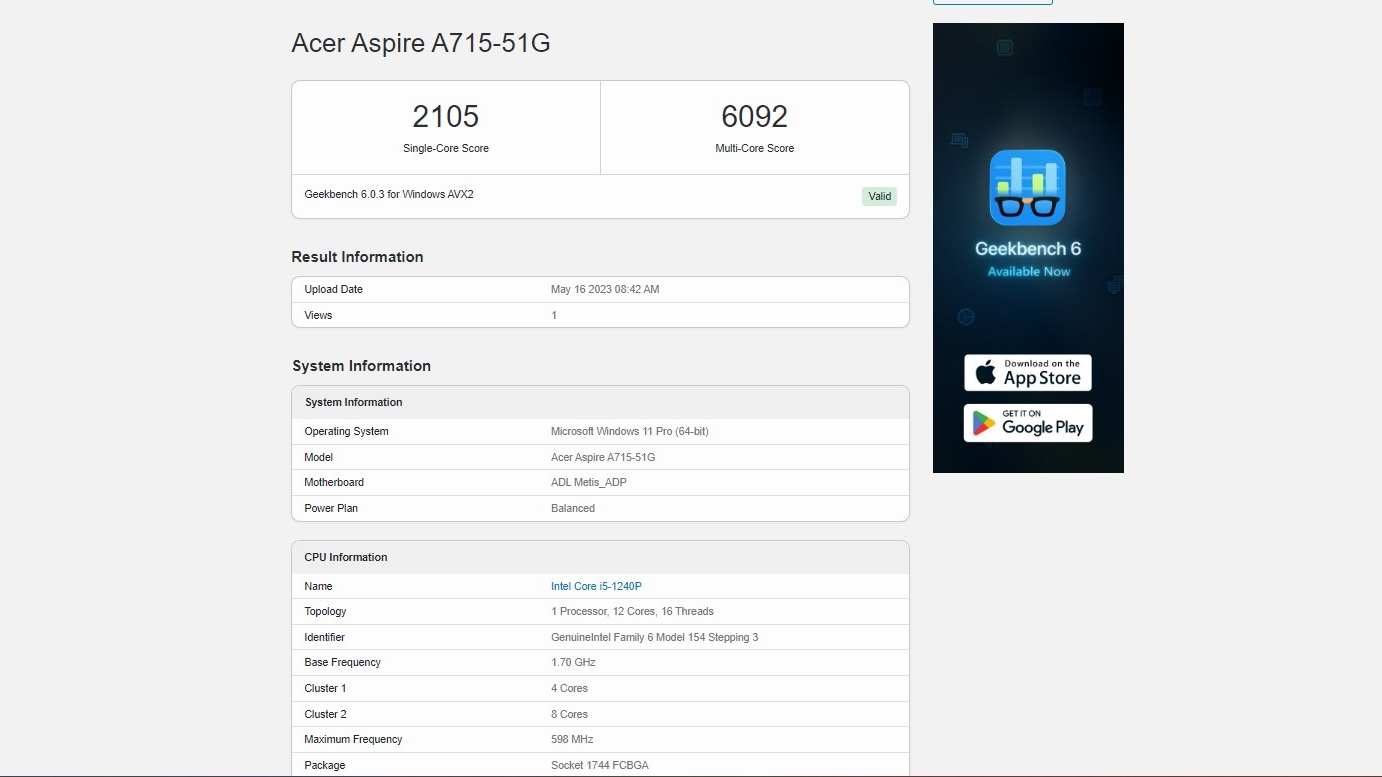Click the Geekbench 6.0.3 for Windows AVX2 text
The width and height of the screenshot is (1382, 777).
point(389,194)
